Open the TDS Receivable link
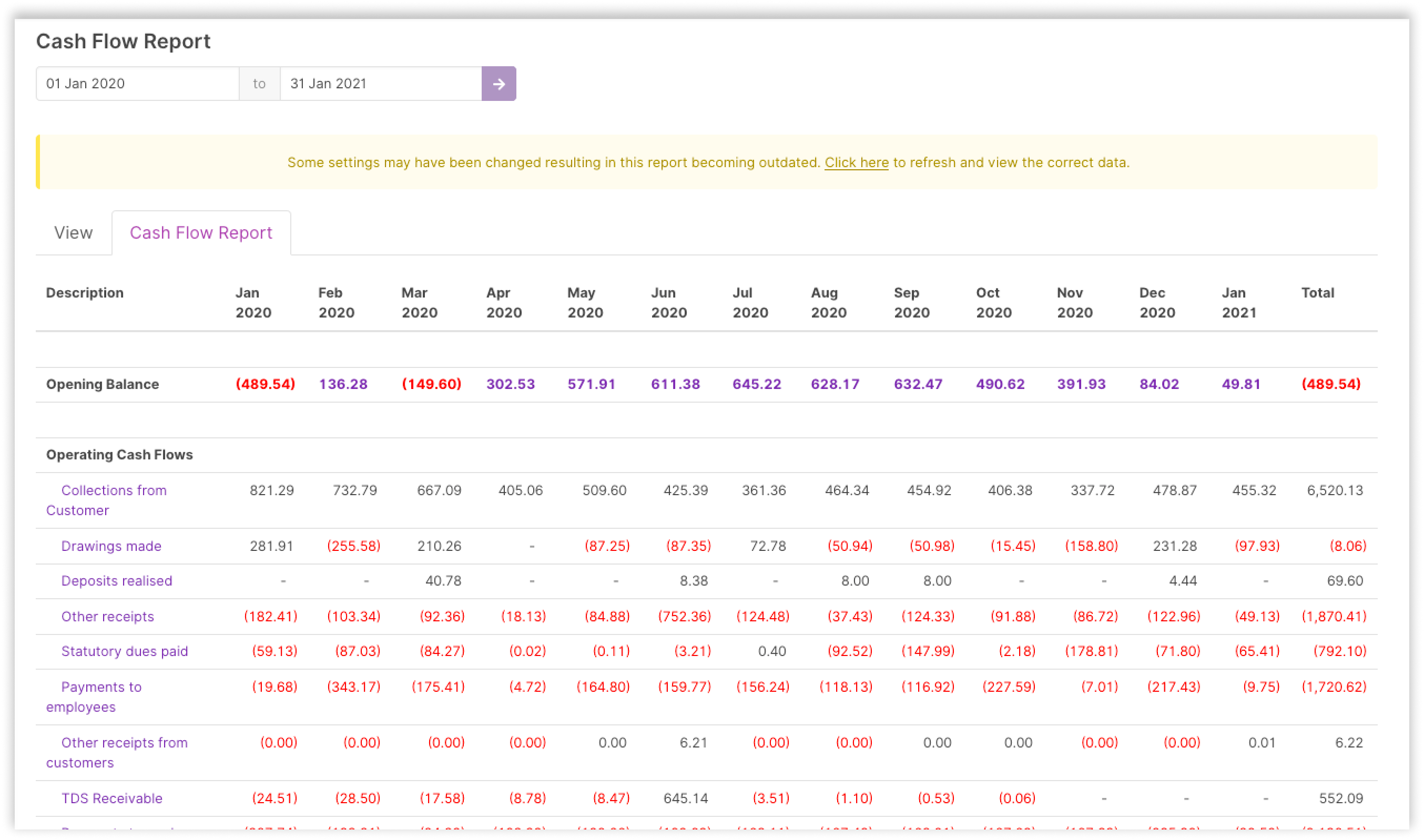The height and width of the screenshot is (840, 1424). (x=111, y=798)
